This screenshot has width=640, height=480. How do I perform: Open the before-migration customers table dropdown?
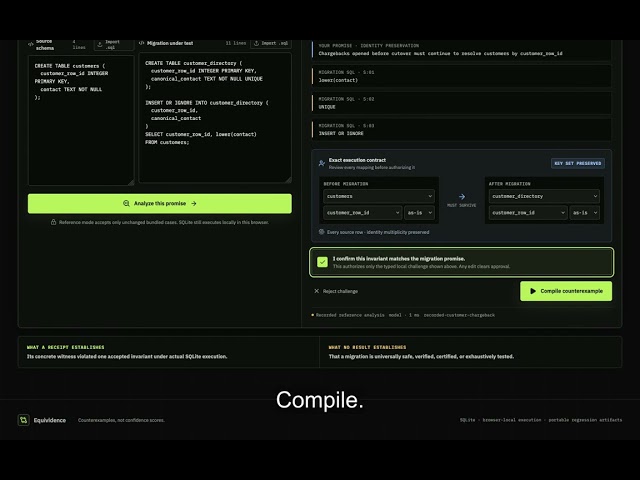(x=379, y=196)
